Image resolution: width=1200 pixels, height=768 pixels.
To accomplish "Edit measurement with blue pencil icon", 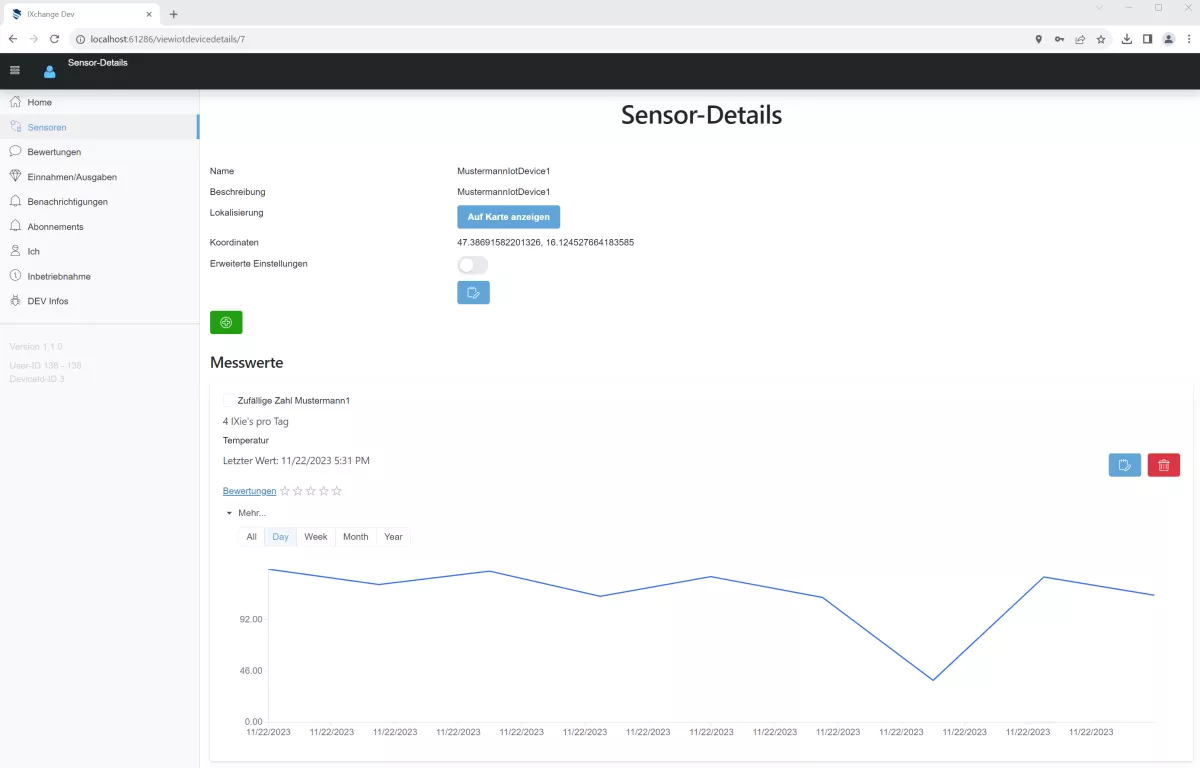I will (x=1124, y=465).
